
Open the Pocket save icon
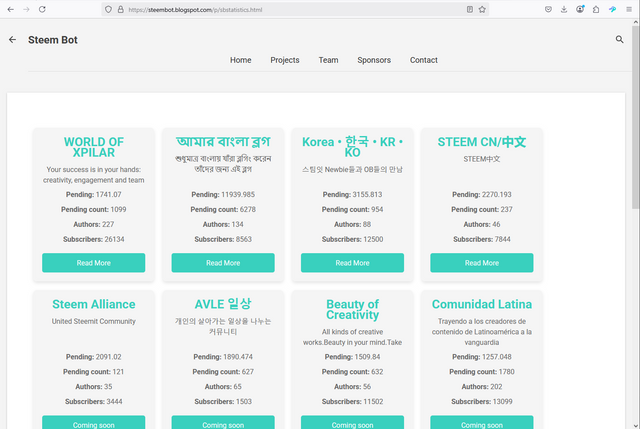pyautogui.click(x=548, y=9)
